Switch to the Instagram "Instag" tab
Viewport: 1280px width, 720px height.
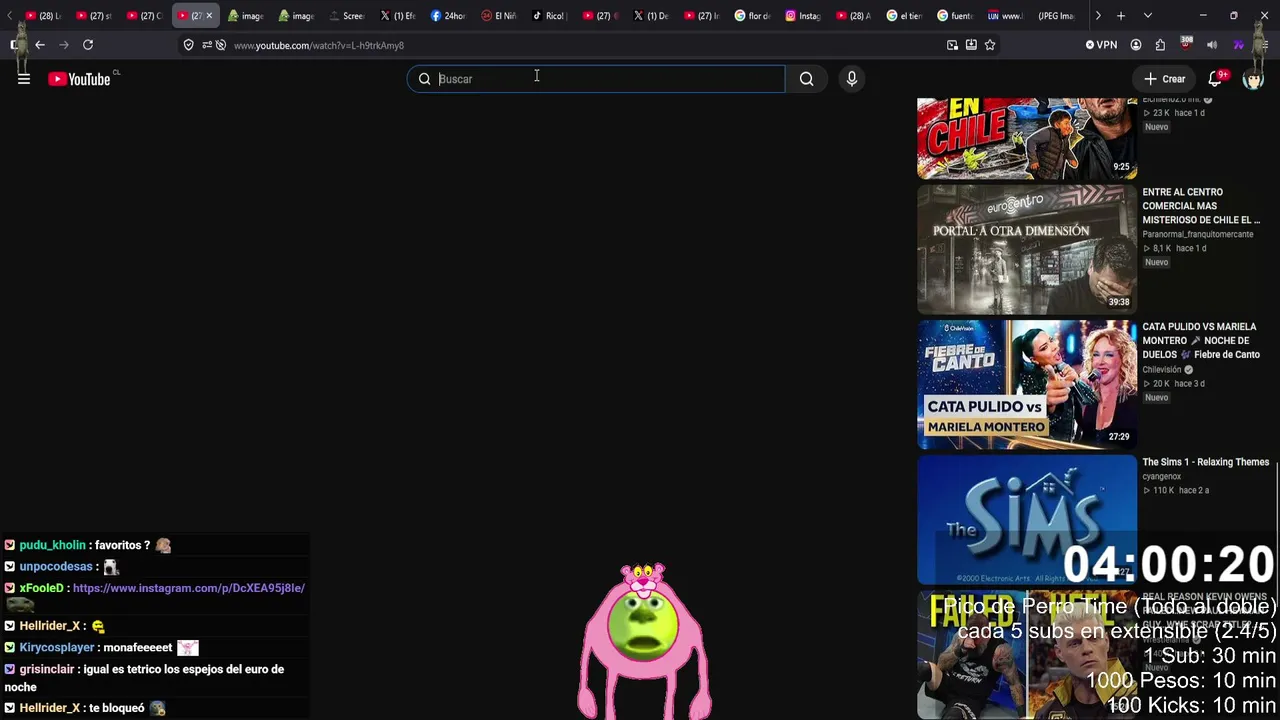[803, 16]
